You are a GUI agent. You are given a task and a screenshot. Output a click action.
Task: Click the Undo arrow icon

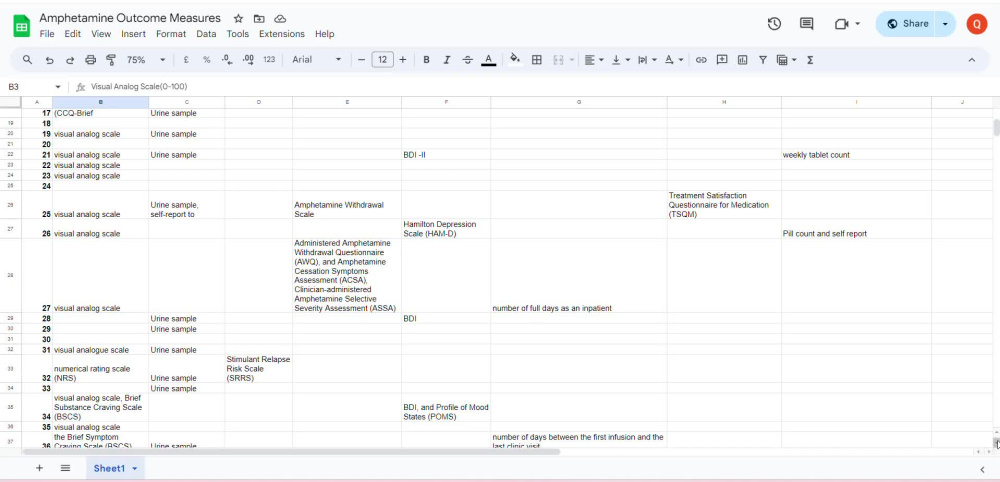pyautogui.click(x=49, y=60)
